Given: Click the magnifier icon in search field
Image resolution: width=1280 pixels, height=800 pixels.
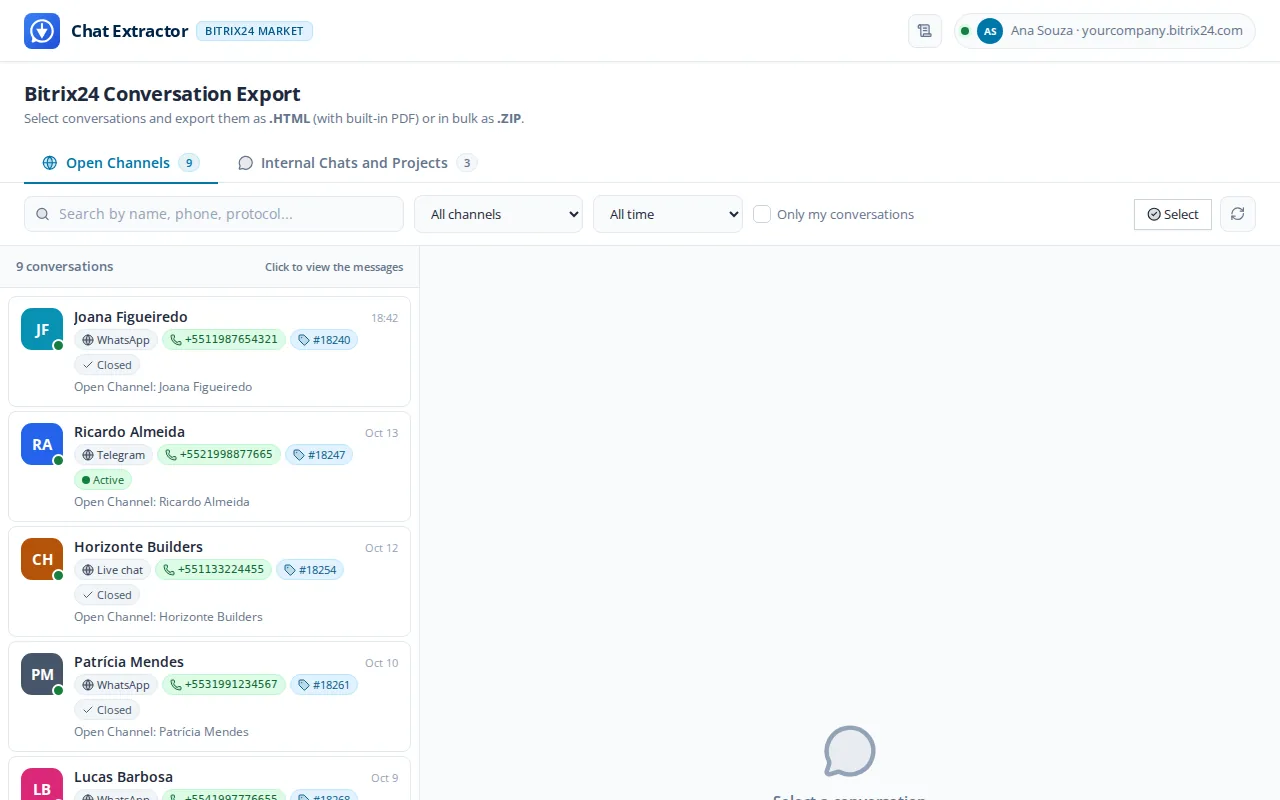Looking at the screenshot, I should [43, 214].
